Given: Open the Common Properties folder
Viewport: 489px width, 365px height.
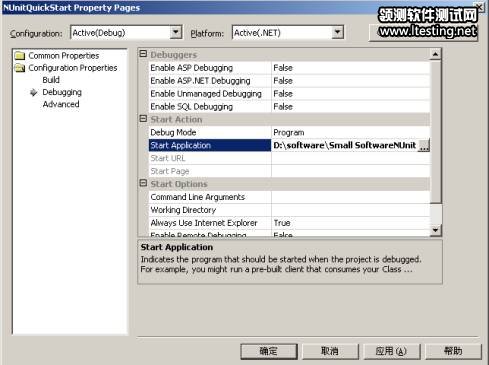Looking at the screenshot, I should [64, 56].
